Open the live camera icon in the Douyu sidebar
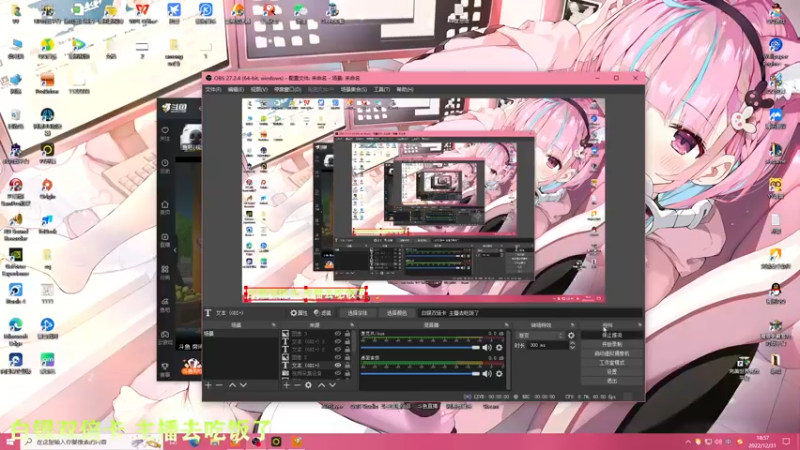This screenshot has width=800, height=450. (165, 237)
